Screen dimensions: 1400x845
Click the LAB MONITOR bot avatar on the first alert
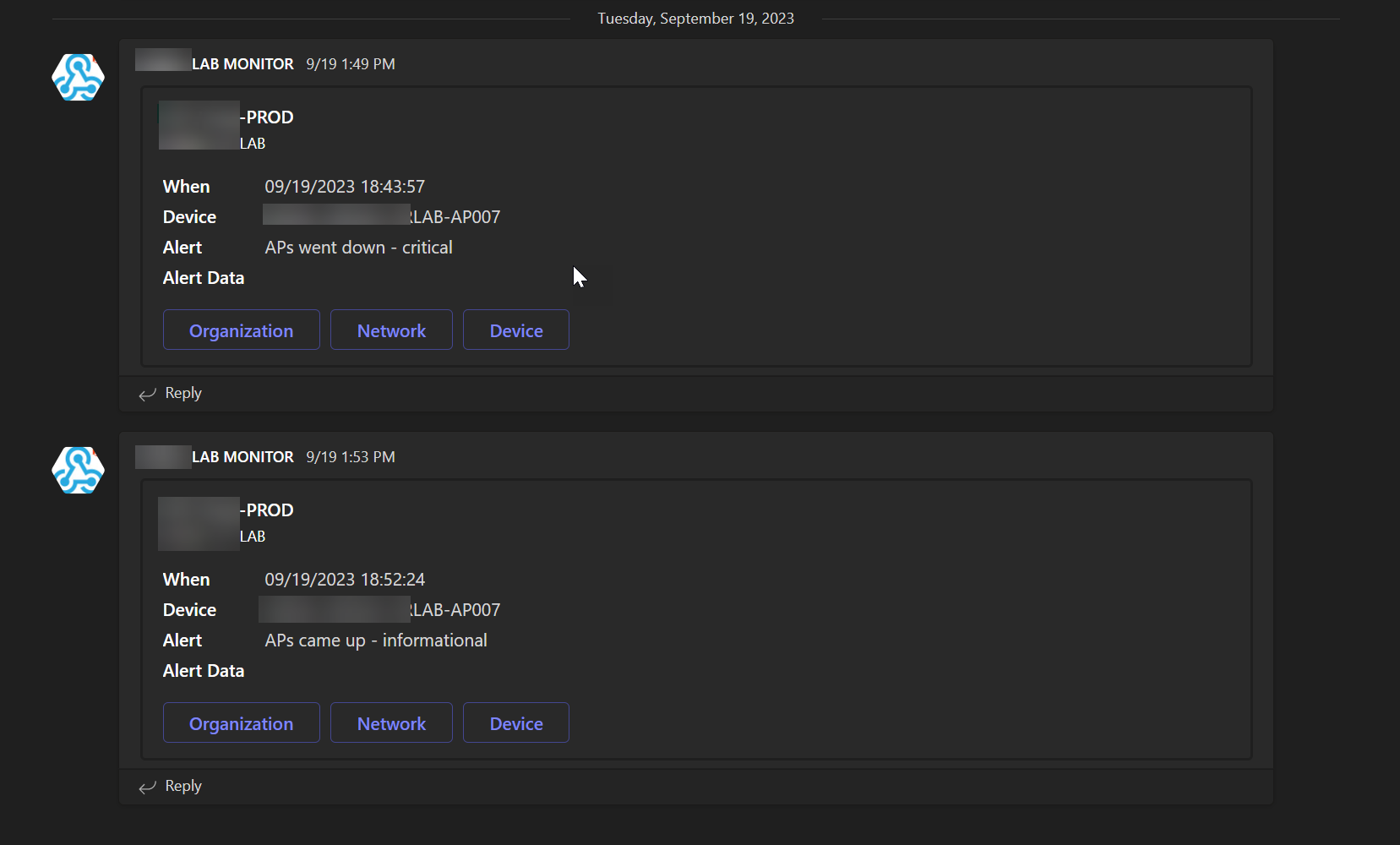click(78, 77)
